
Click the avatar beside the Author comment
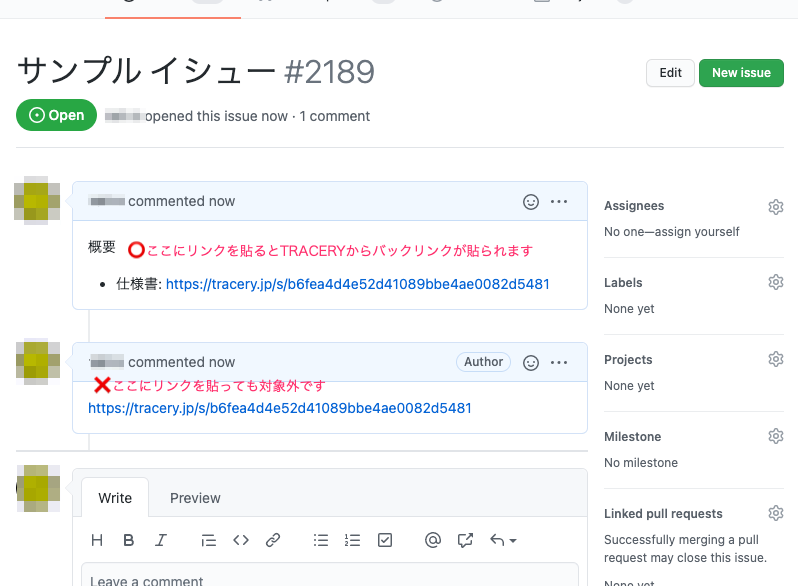38,361
